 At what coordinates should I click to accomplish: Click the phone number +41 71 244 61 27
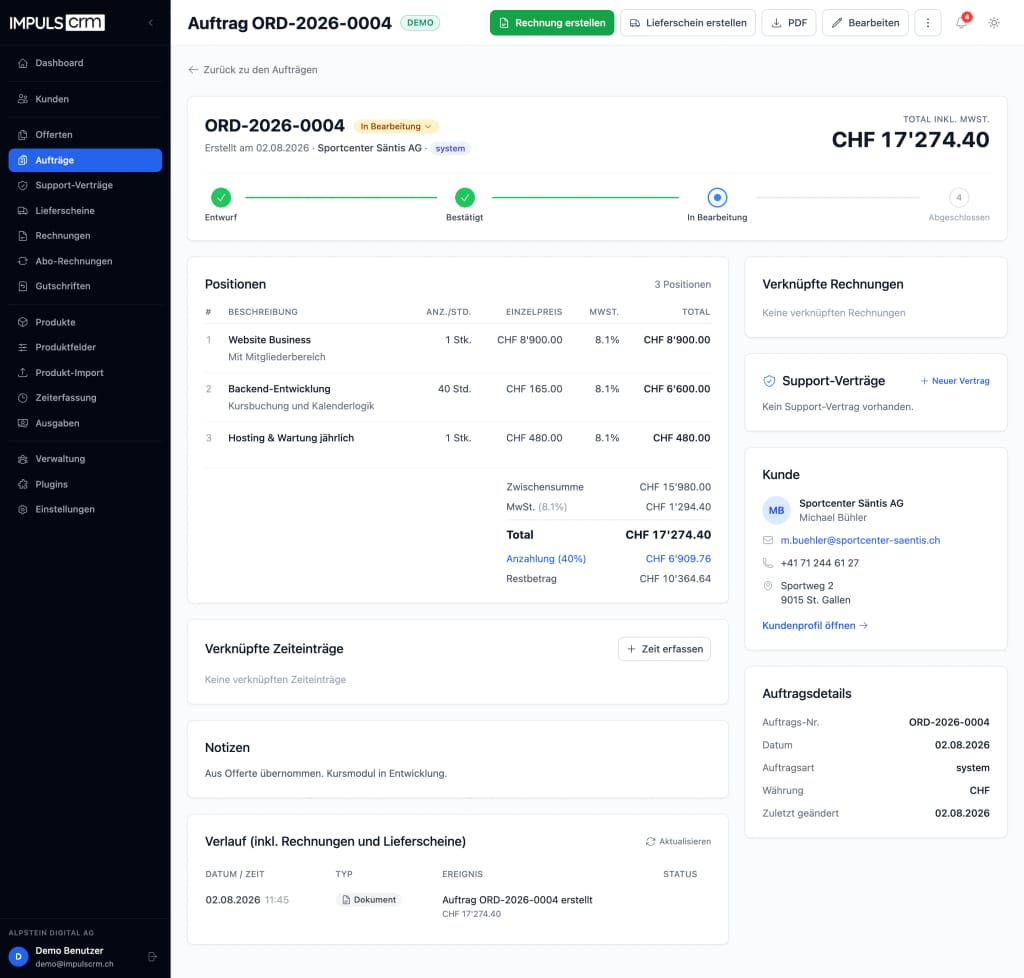pos(820,563)
